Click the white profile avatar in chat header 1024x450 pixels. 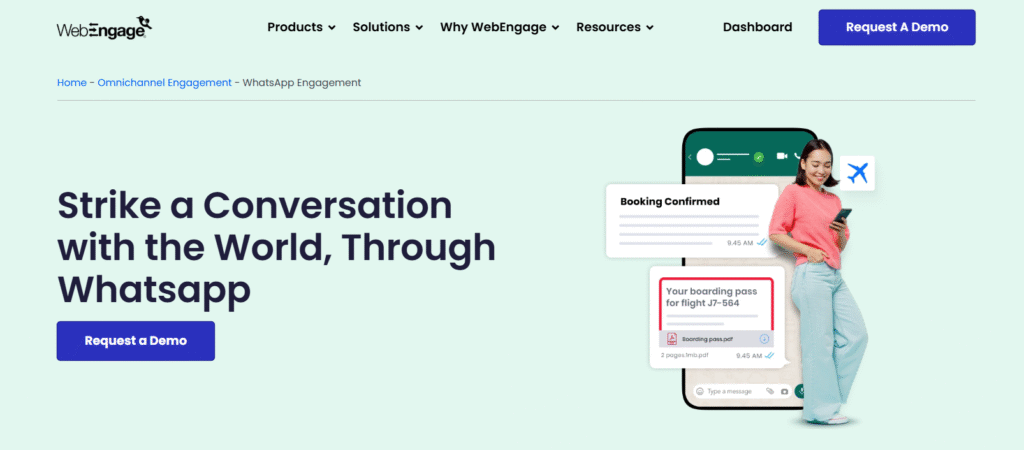[x=705, y=157]
